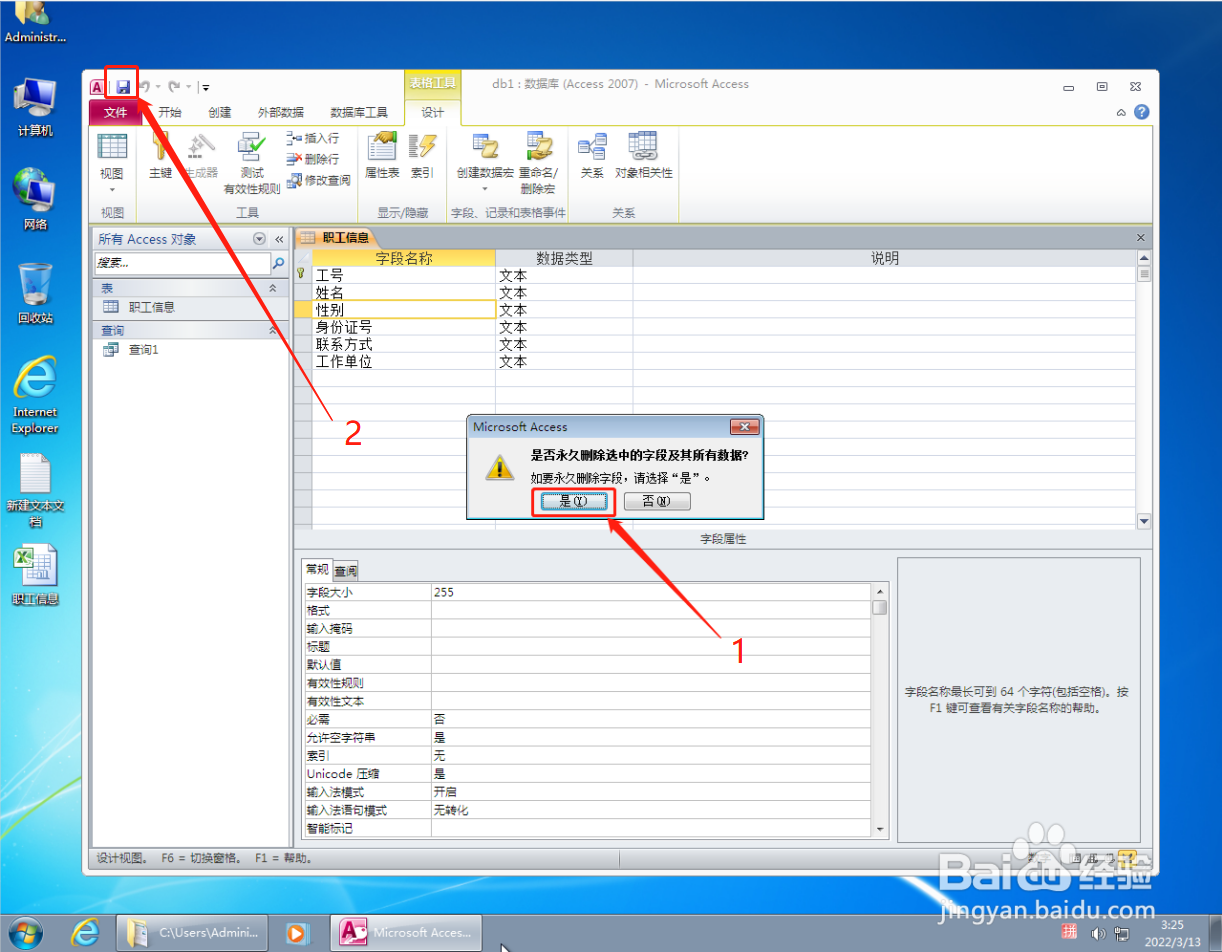Click the 职工信息 Excel desktop file

coord(35,575)
